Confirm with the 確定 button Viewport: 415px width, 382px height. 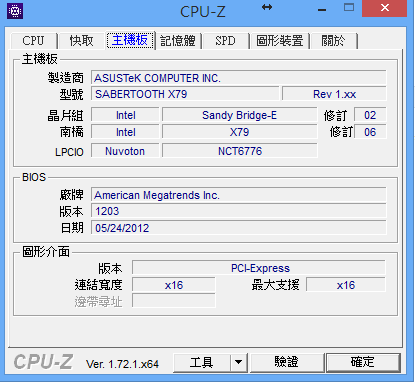[363, 362]
